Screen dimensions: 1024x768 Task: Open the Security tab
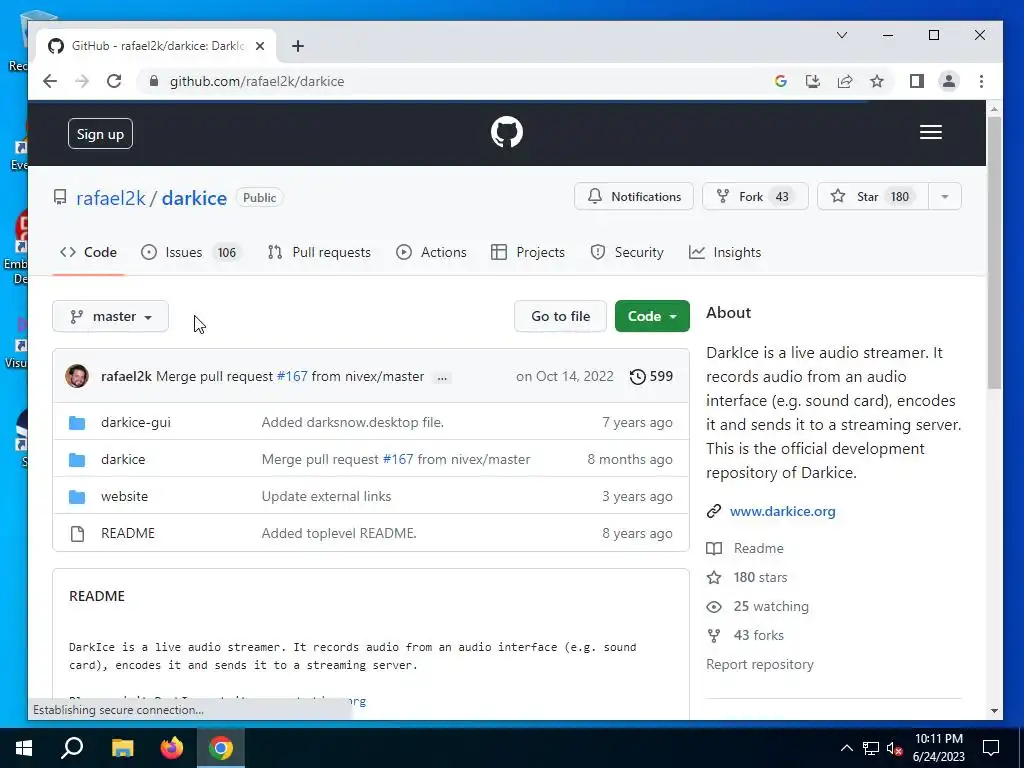coord(627,252)
